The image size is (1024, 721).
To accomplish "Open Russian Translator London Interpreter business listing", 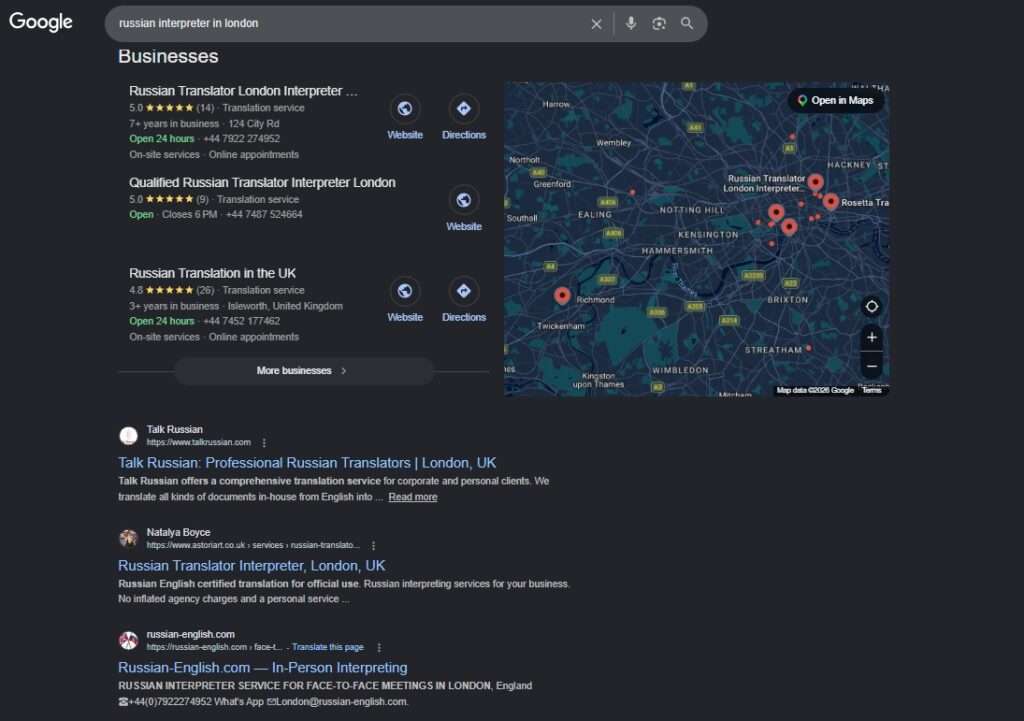I will (x=243, y=91).
